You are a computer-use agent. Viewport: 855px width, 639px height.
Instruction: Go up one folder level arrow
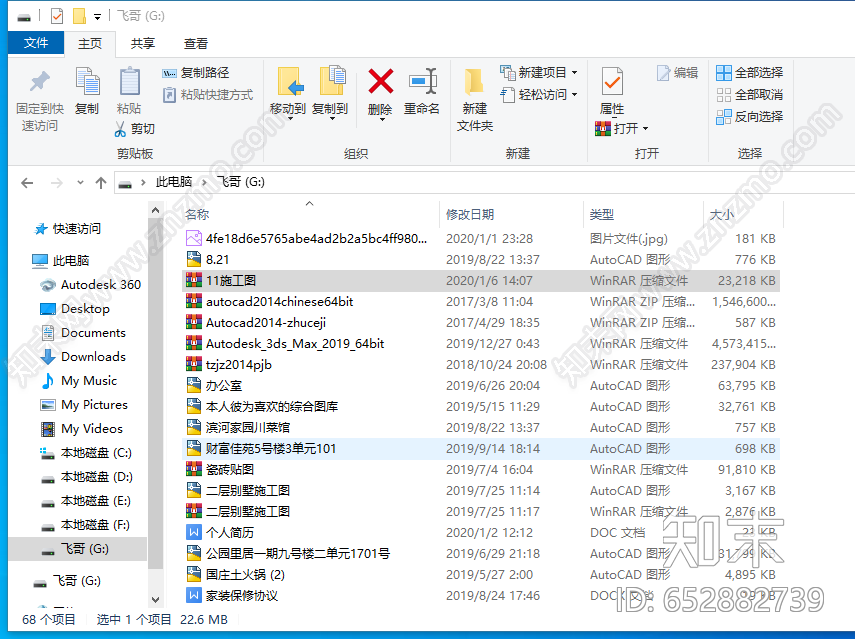101,183
